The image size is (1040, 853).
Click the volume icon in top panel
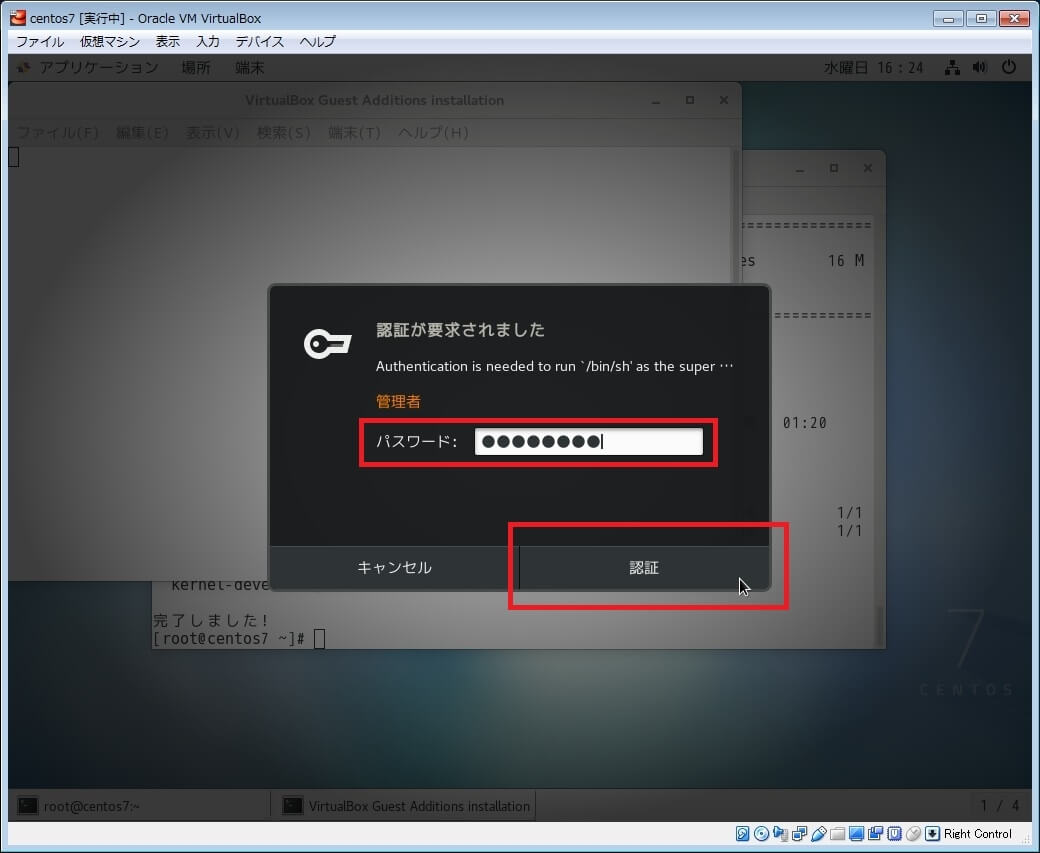tap(979, 67)
